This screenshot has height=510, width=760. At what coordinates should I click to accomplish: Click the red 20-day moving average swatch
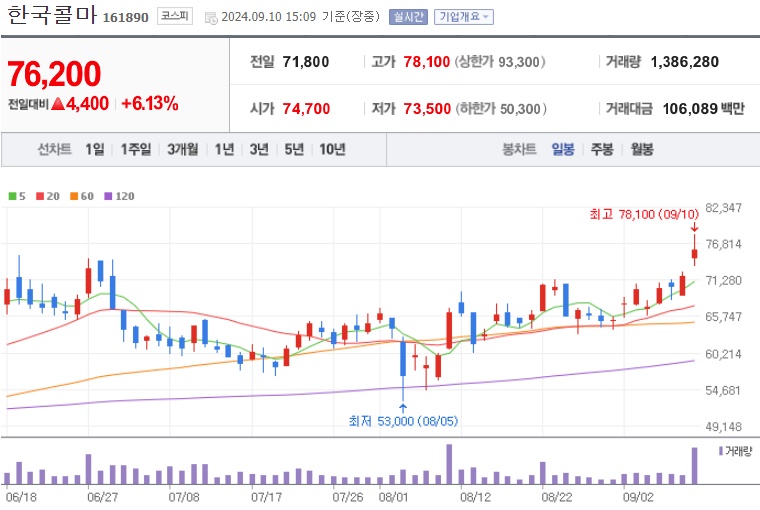40,196
